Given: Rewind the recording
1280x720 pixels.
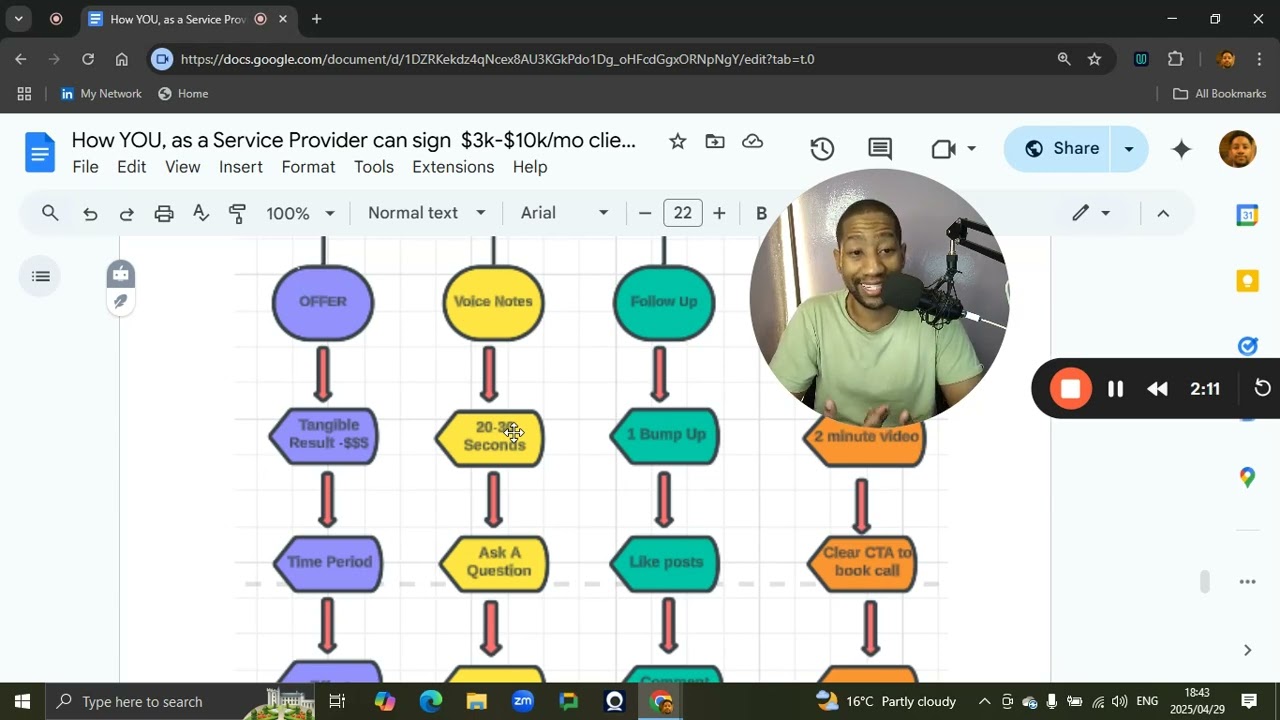Looking at the screenshot, I should (x=1157, y=389).
